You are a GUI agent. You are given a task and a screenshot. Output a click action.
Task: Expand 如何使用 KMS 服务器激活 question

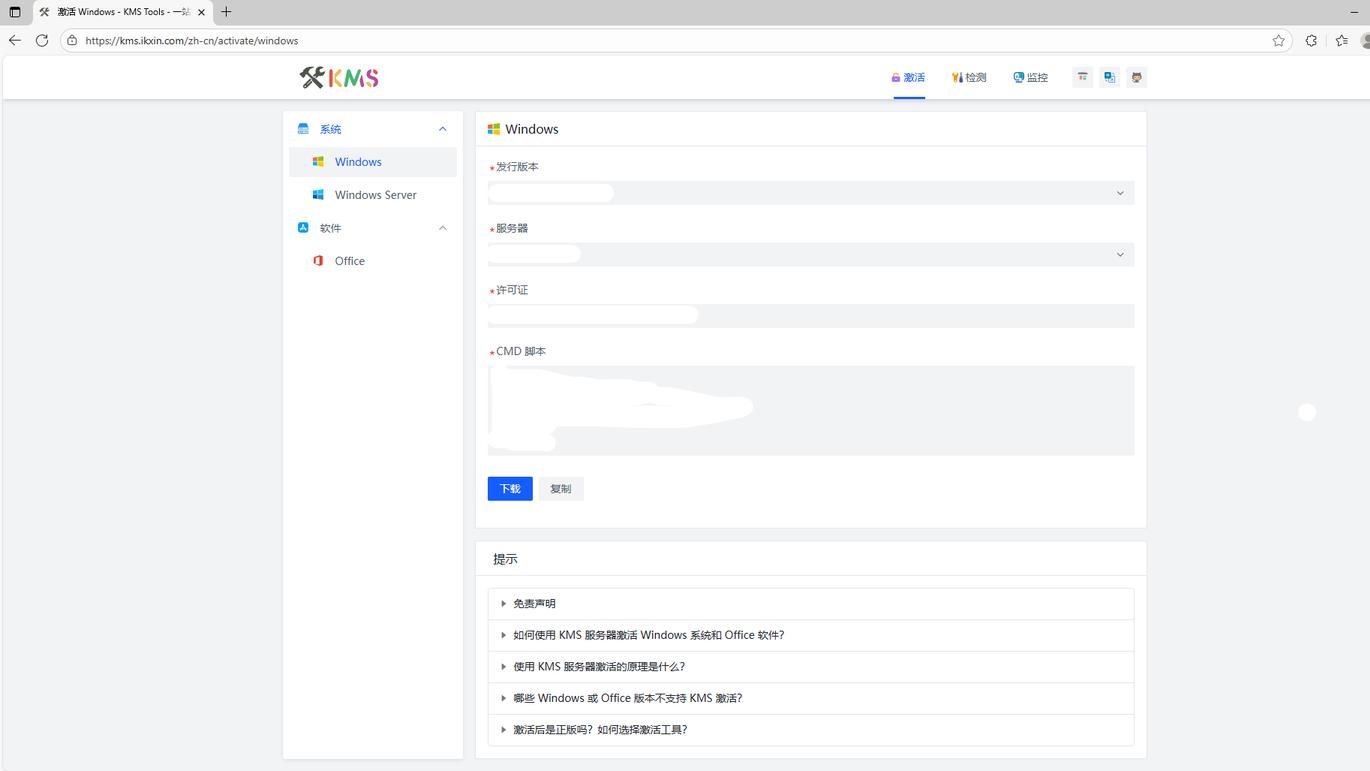[x=811, y=635]
